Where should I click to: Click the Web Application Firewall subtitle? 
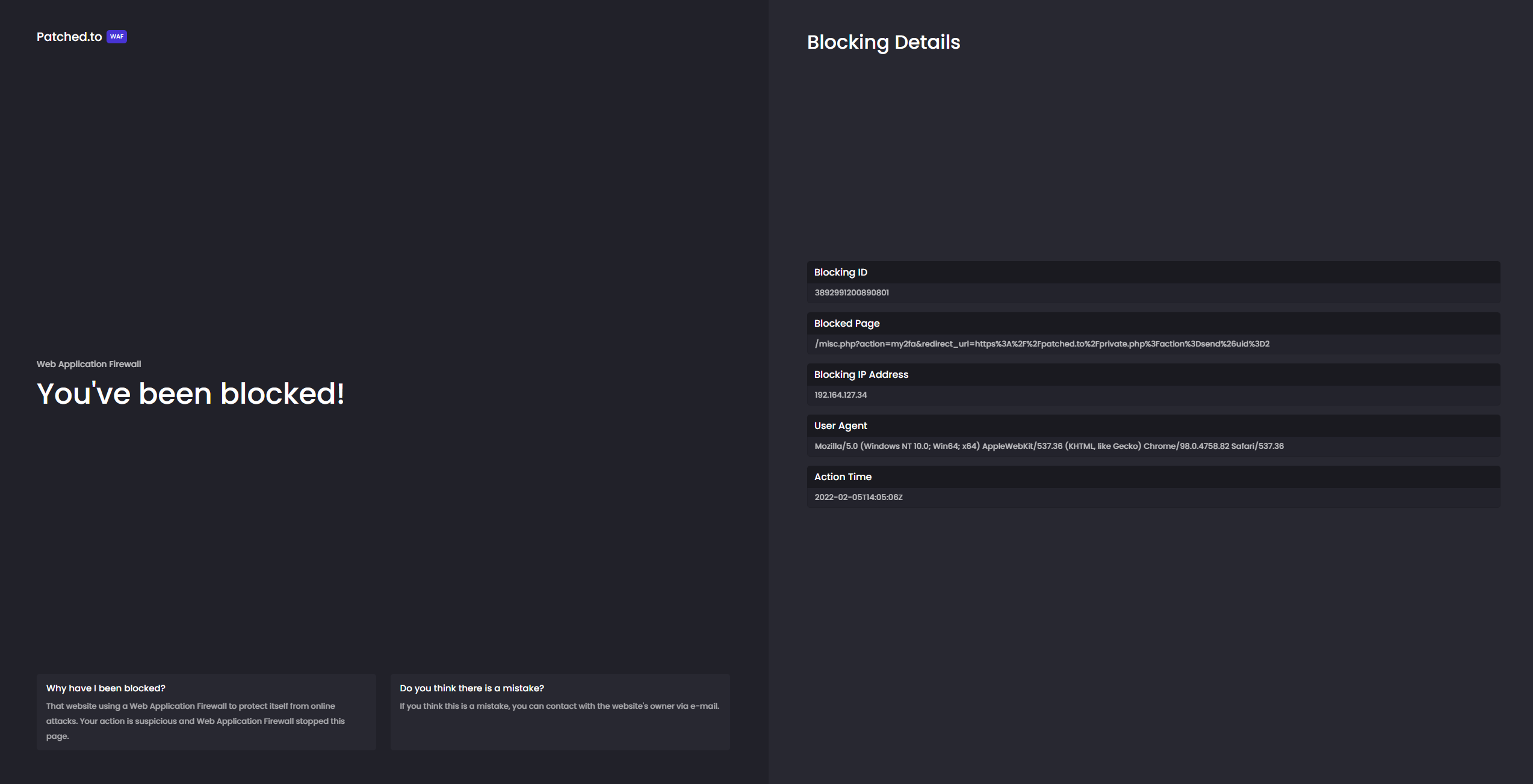pos(88,364)
